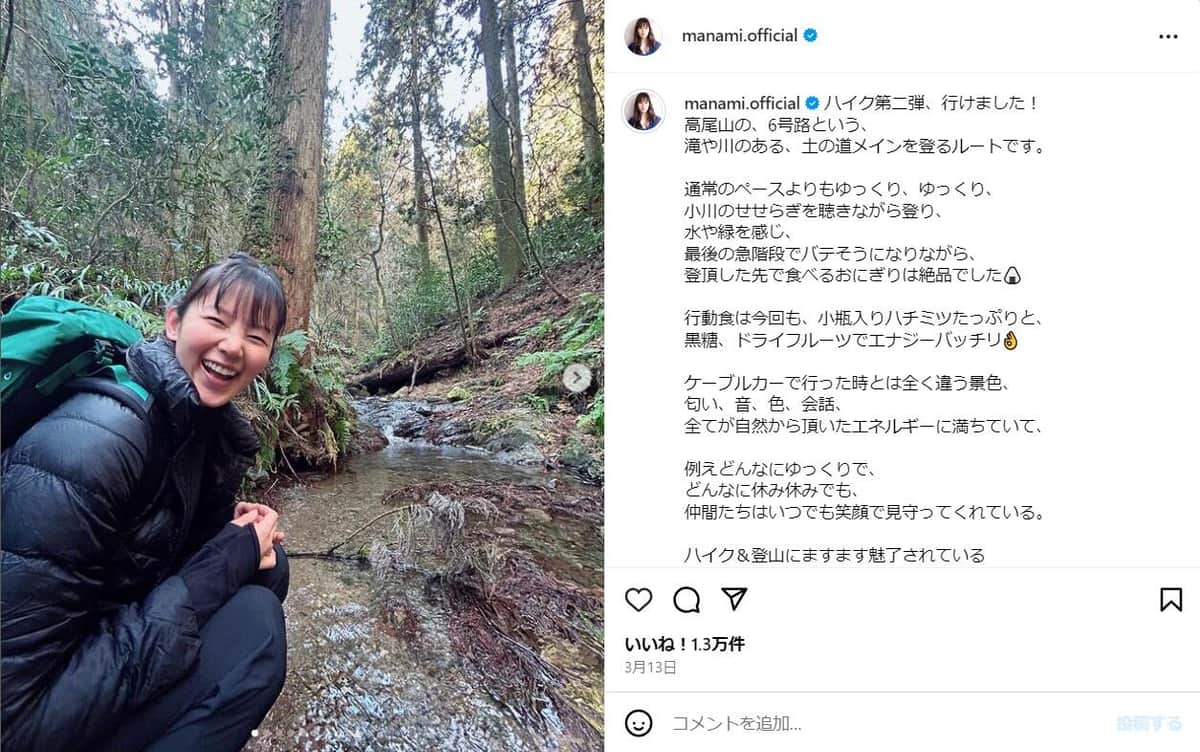Advance the carousel with the right arrow
The image size is (1200, 752).
coord(575,376)
